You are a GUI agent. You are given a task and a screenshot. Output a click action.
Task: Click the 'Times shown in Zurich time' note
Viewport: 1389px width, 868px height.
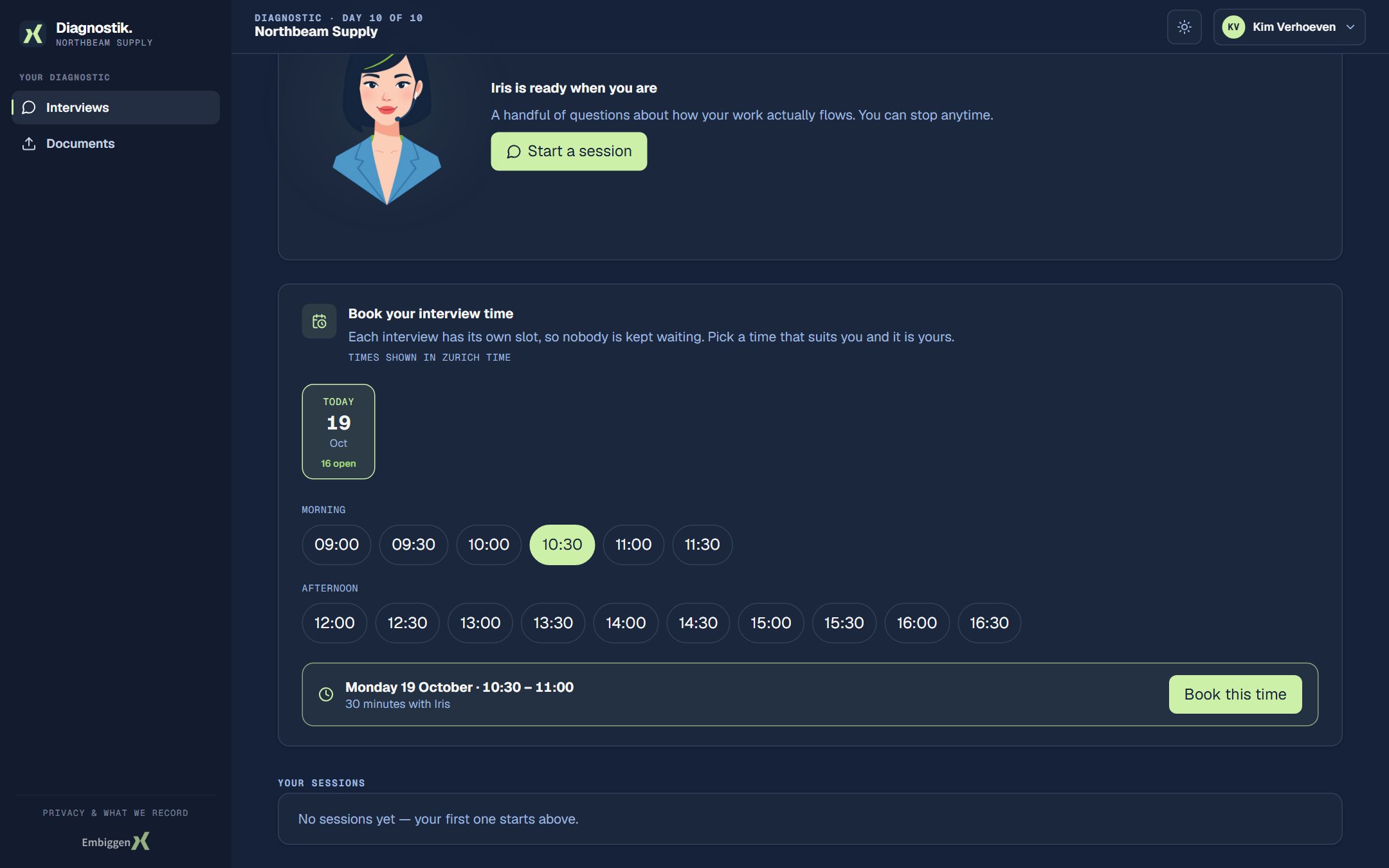[429, 357]
